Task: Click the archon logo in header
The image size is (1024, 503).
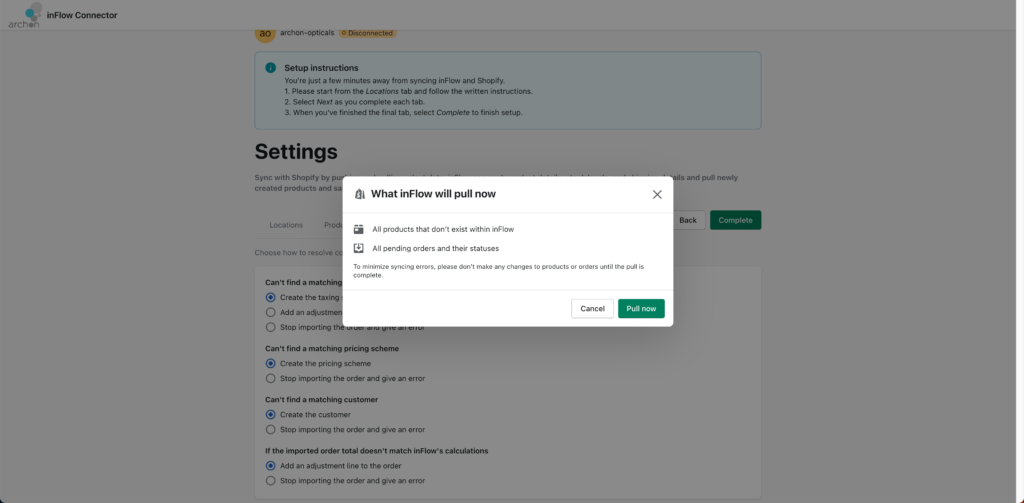Action: click(x=26, y=15)
